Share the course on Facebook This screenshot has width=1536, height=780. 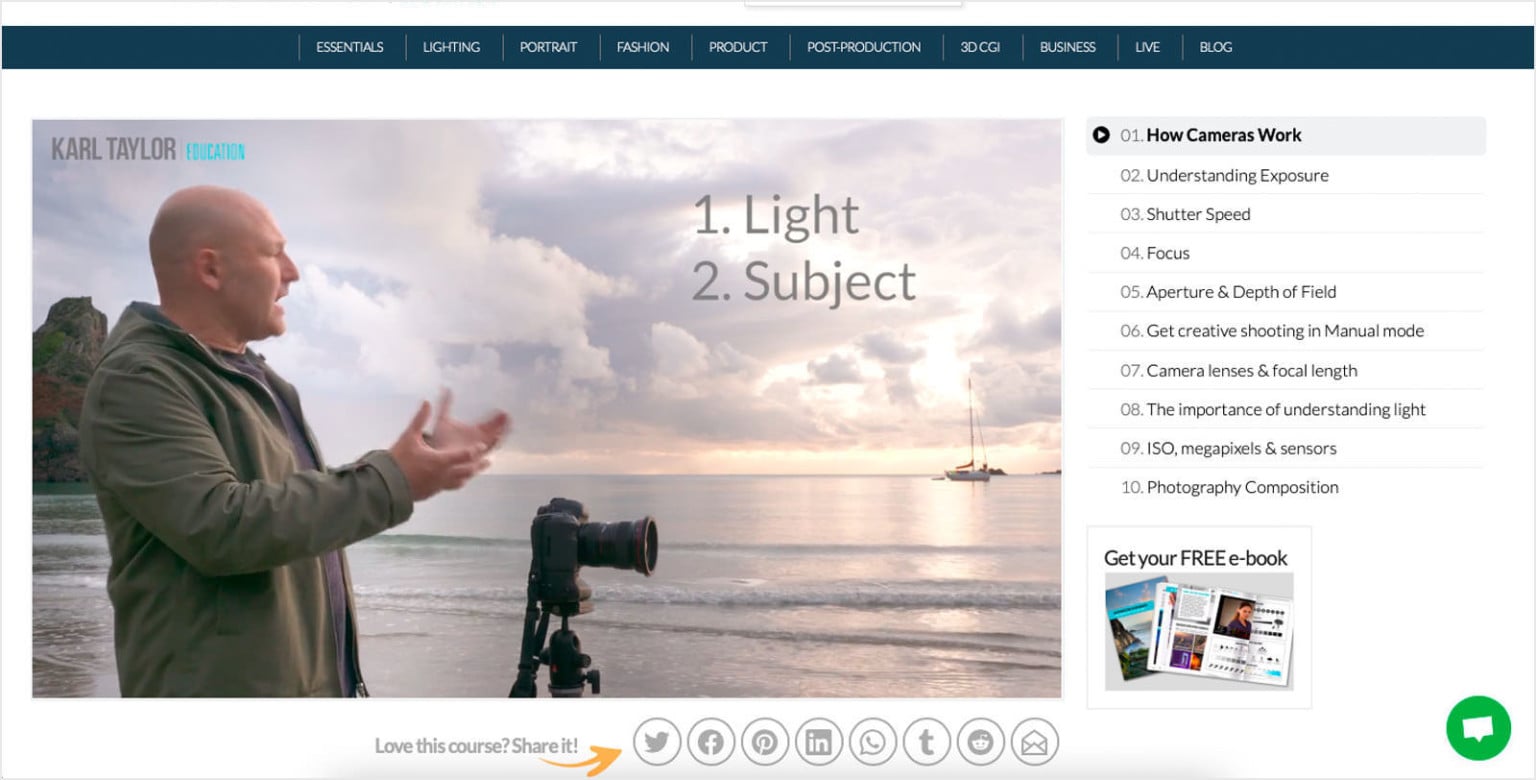pos(711,742)
